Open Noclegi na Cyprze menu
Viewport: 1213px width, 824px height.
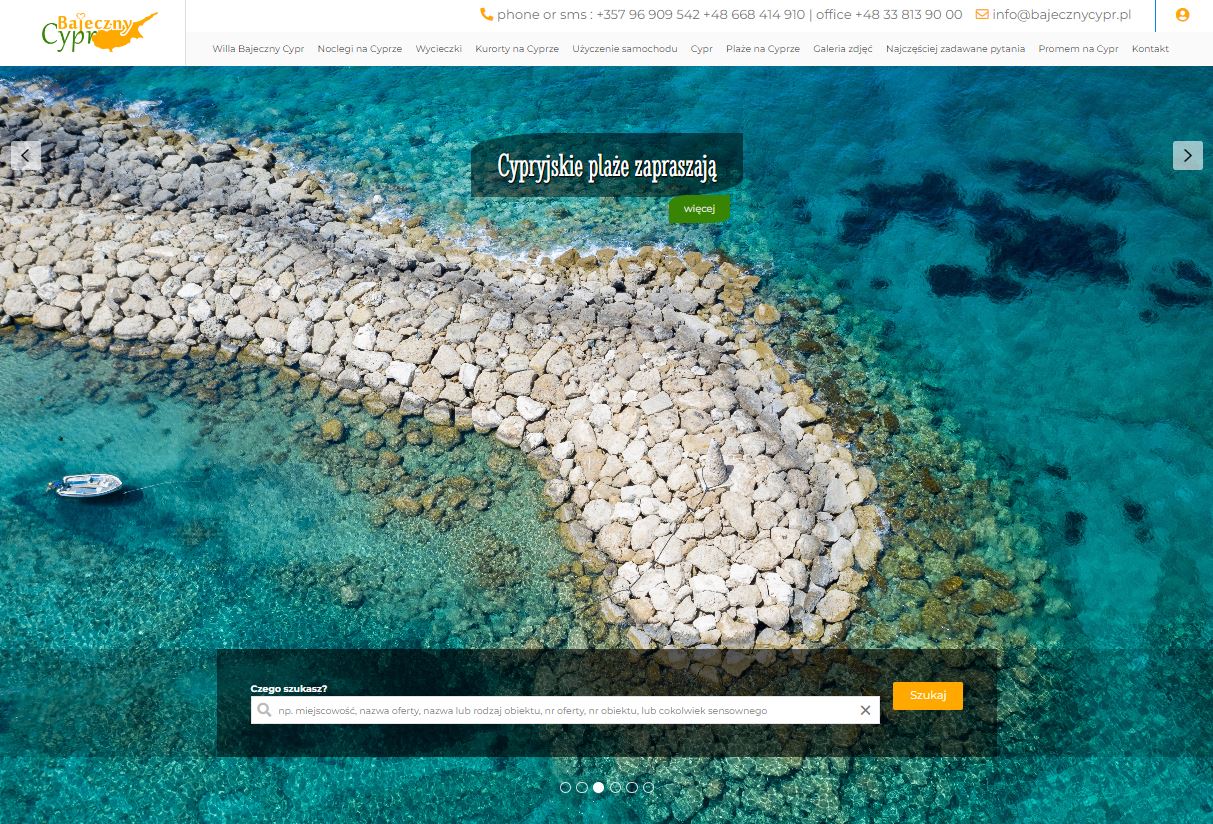[359, 48]
